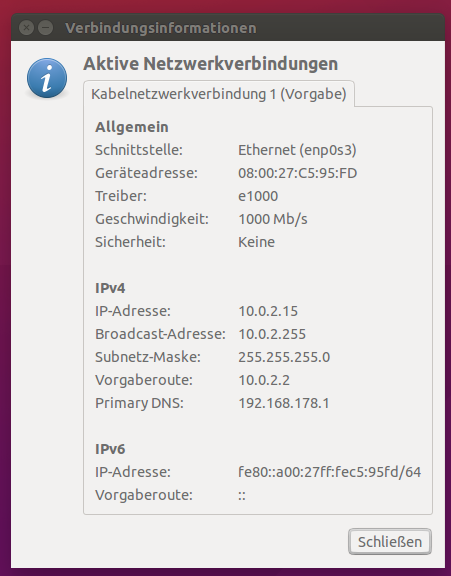Click the Verbindungsinformationen title bar text
This screenshot has height=576, width=451.
(x=161, y=28)
